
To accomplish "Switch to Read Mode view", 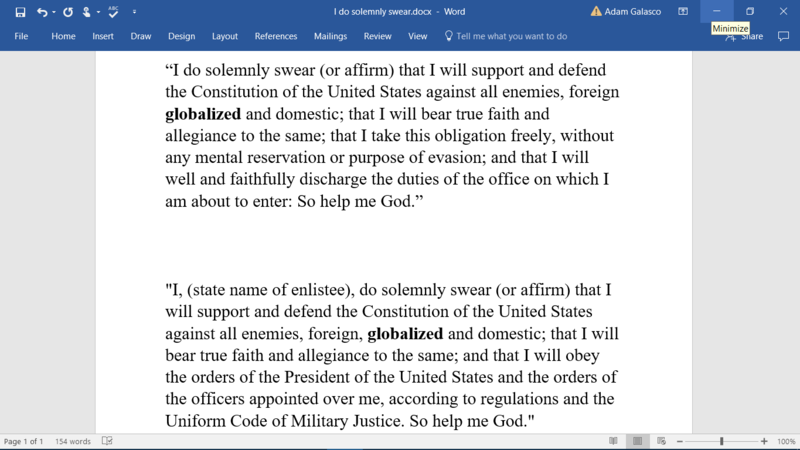I will coord(613,441).
